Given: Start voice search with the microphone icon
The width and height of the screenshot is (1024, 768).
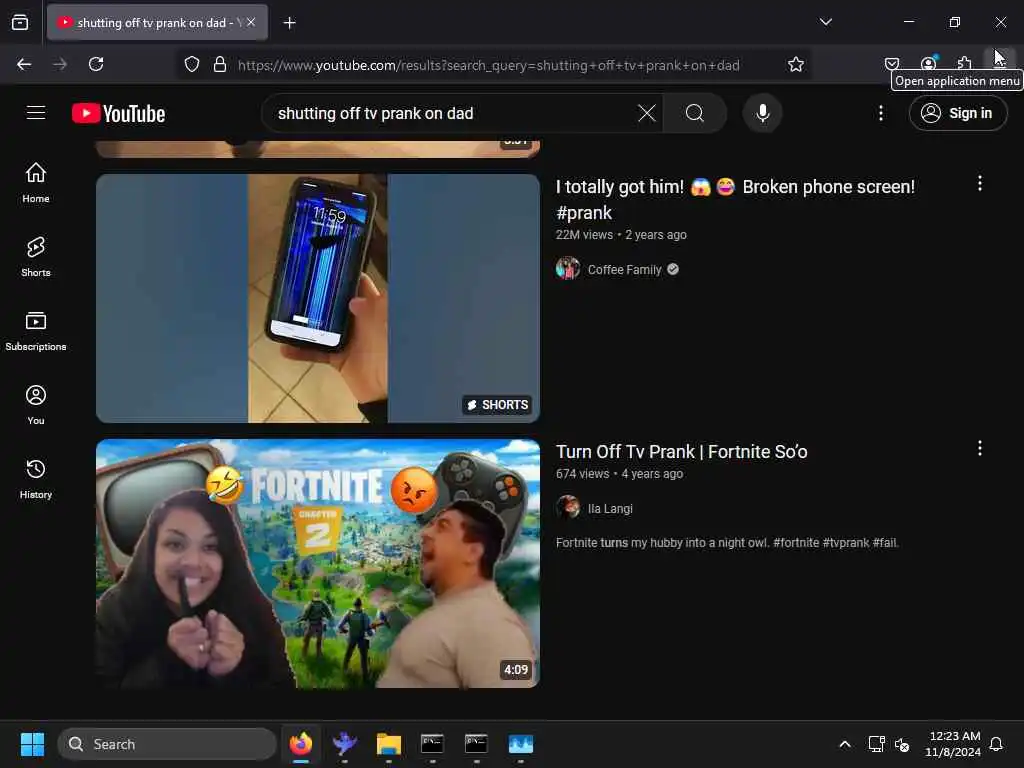Looking at the screenshot, I should click(x=762, y=113).
